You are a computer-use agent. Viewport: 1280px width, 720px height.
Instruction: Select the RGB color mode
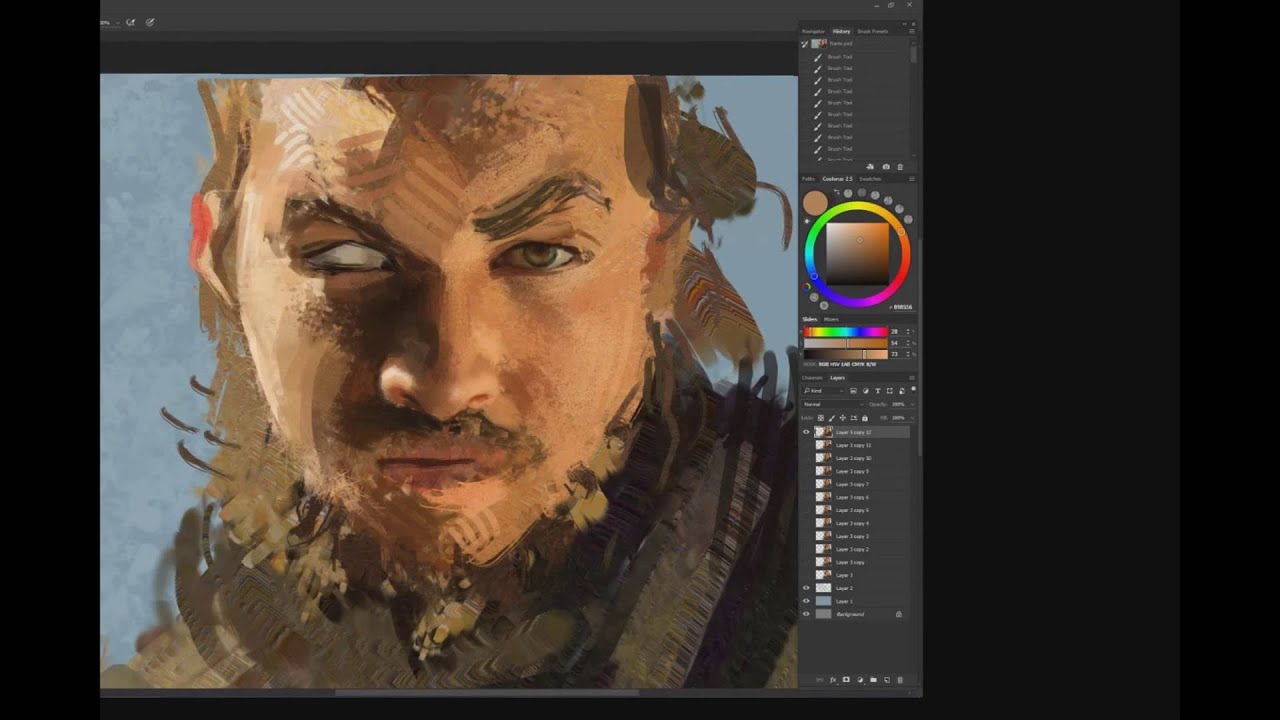coord(824,364)
